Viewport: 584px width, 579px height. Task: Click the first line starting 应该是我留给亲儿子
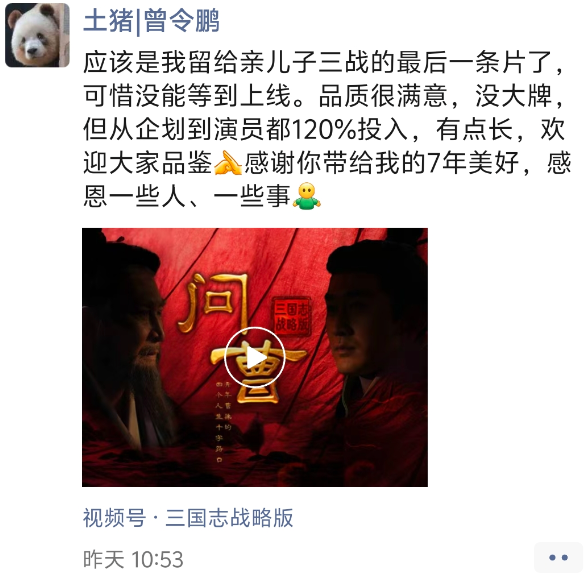click(x=323, y=63)
